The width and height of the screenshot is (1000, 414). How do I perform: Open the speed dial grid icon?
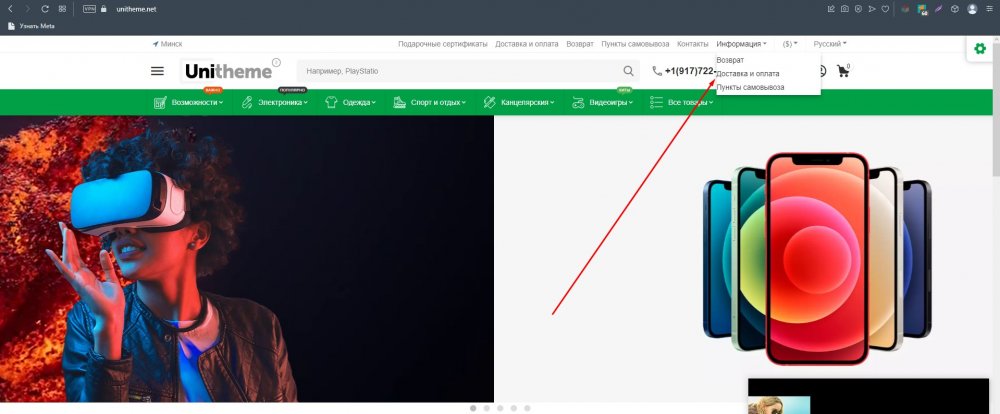pyautogui.click(x=62, y=9)
